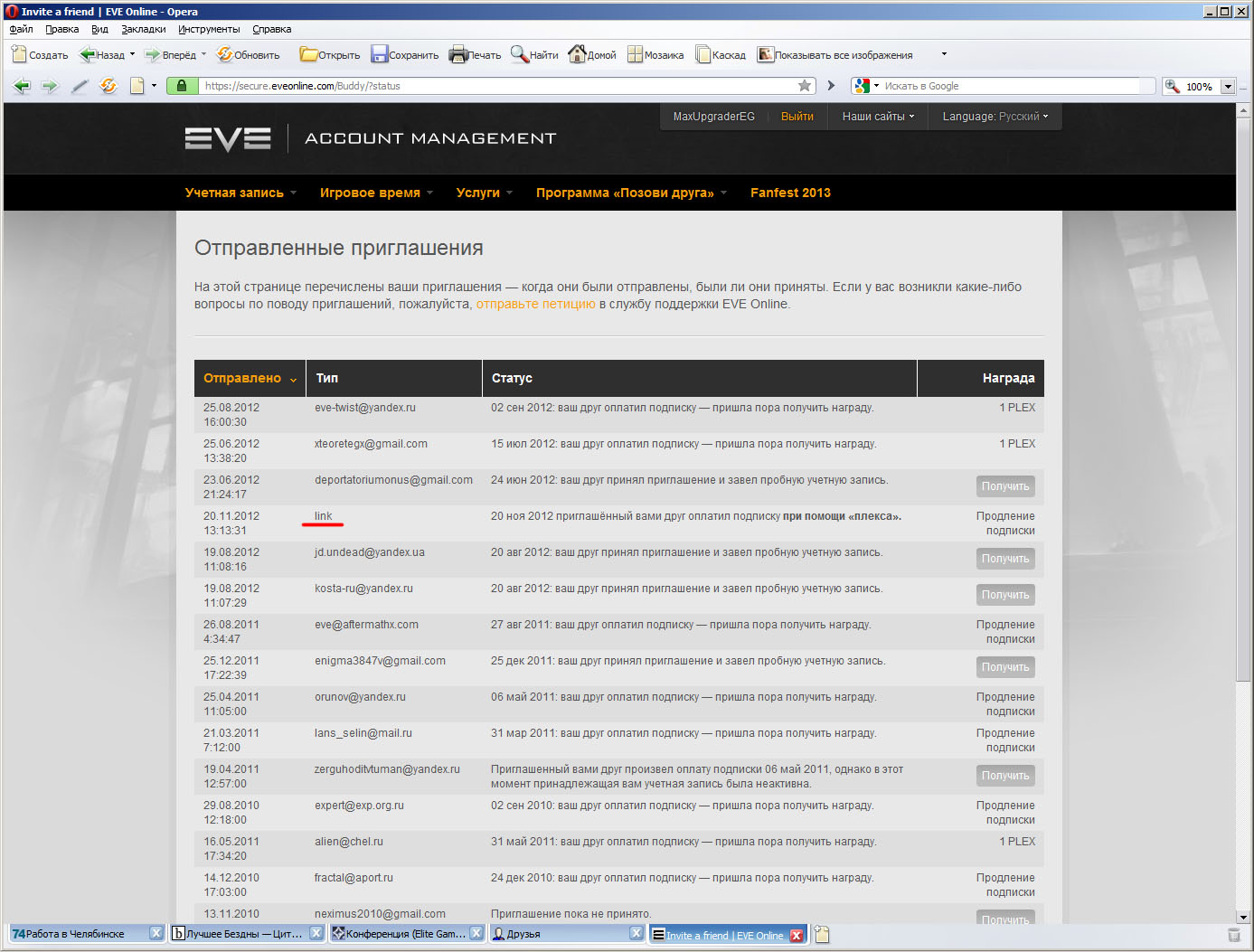The width and height of the screenshot is (1254, 952).
Task: Expand the Language: Русский dropdown
Action: point(995,117)
